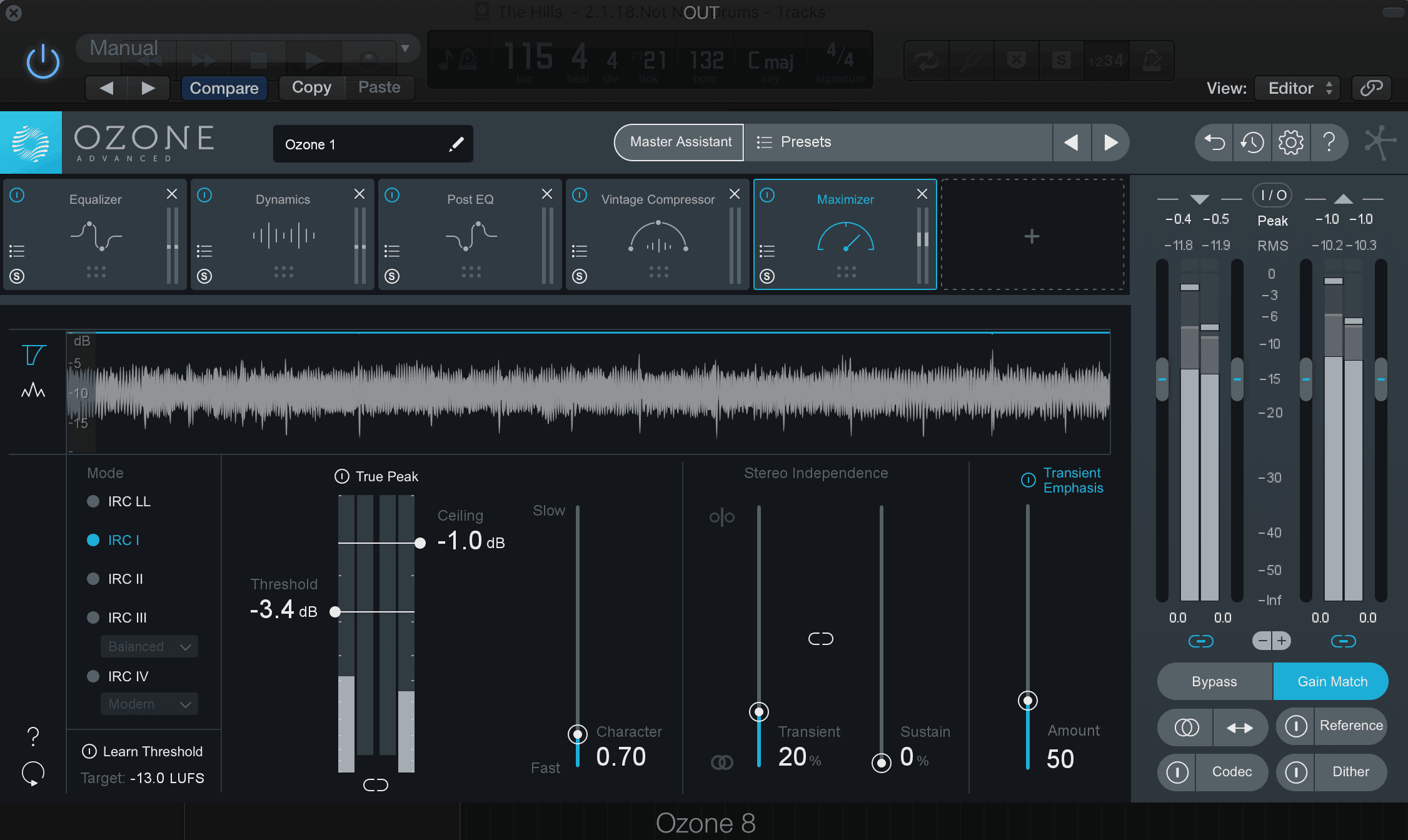Open the Post EQ module preset list
The image size is (1408, 840).
(x=392, y=251)
